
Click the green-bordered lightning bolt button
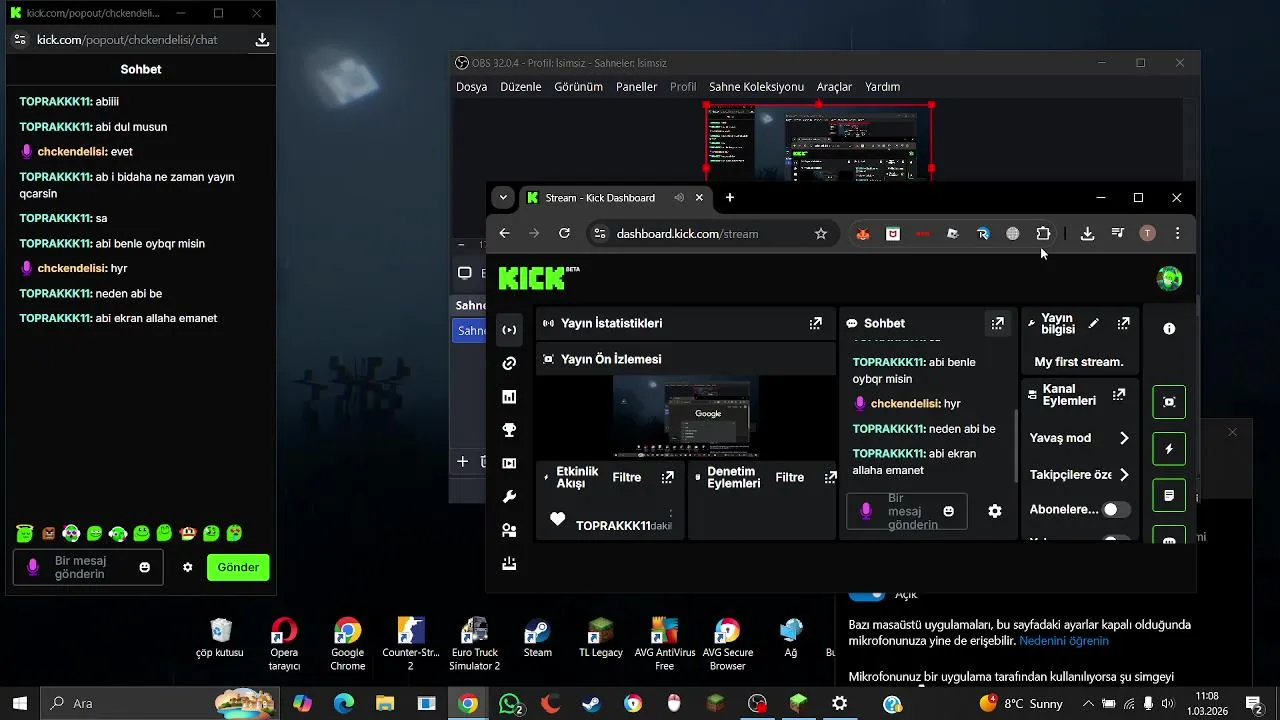click(1169, 449)
